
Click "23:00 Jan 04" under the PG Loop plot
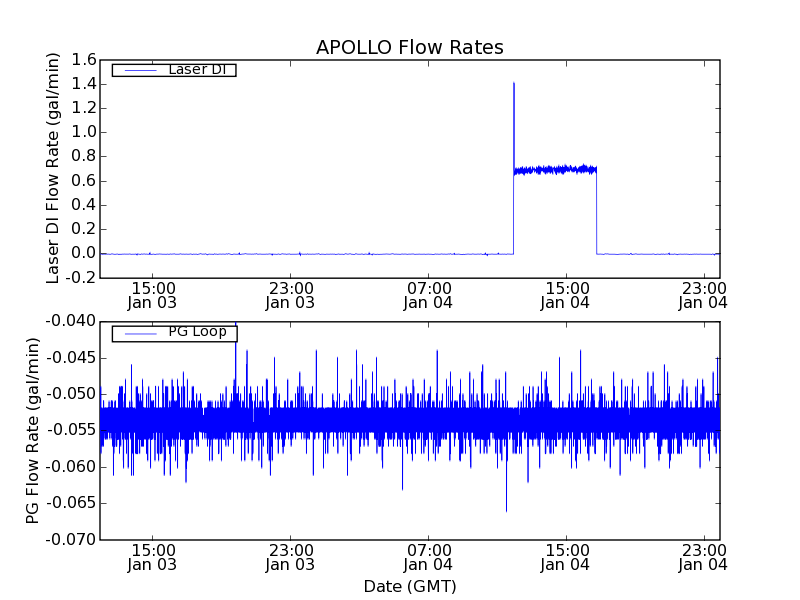point(703,558)
